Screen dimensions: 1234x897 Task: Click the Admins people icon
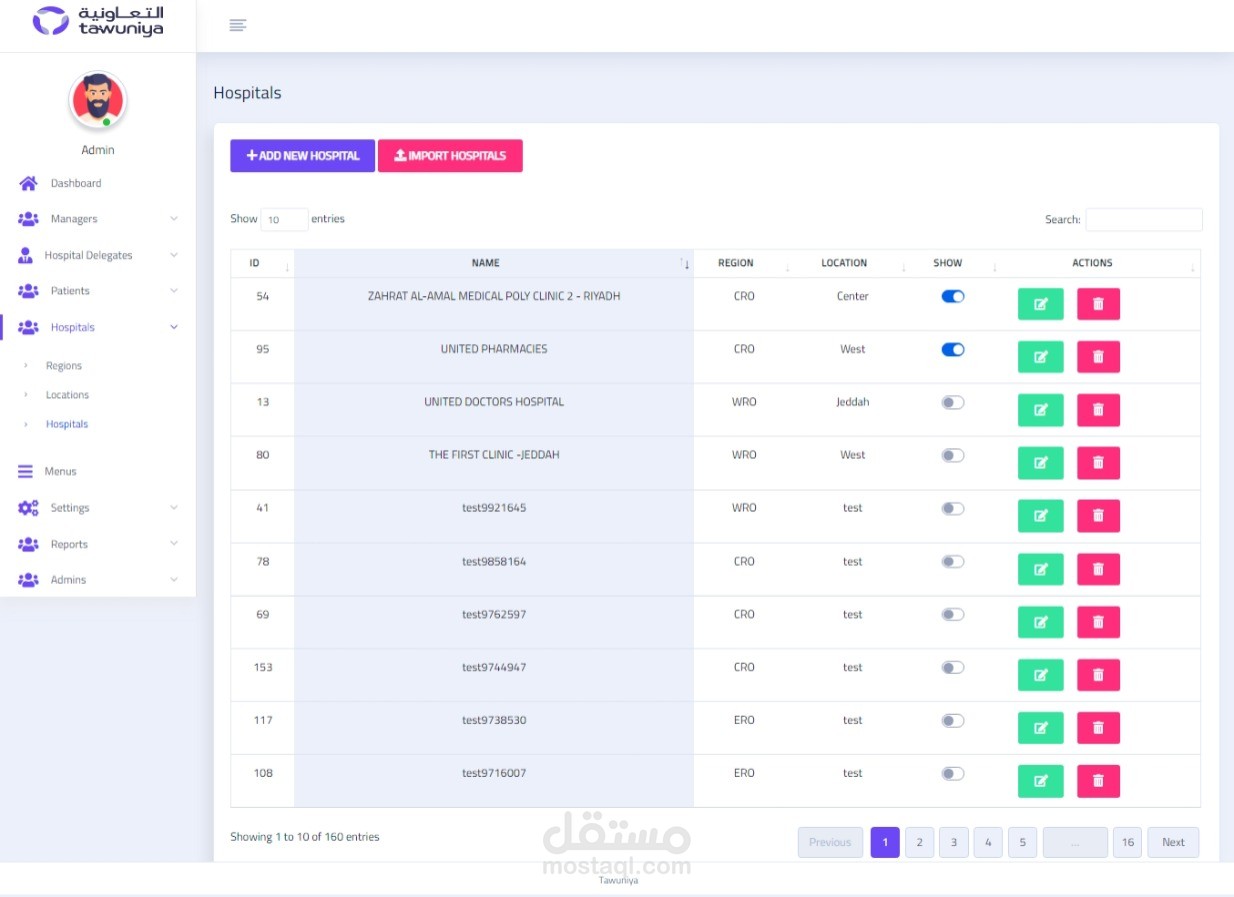(x=28, y=580)
